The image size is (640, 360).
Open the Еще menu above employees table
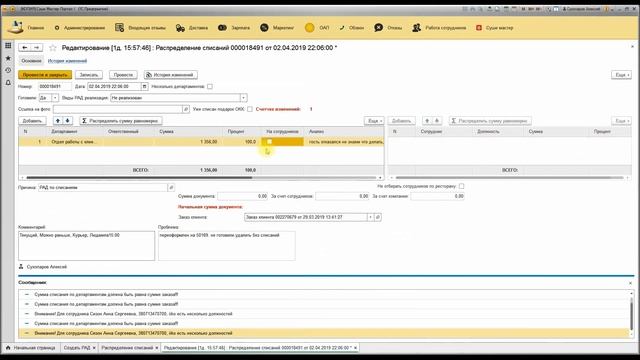[x=621, y=121]
